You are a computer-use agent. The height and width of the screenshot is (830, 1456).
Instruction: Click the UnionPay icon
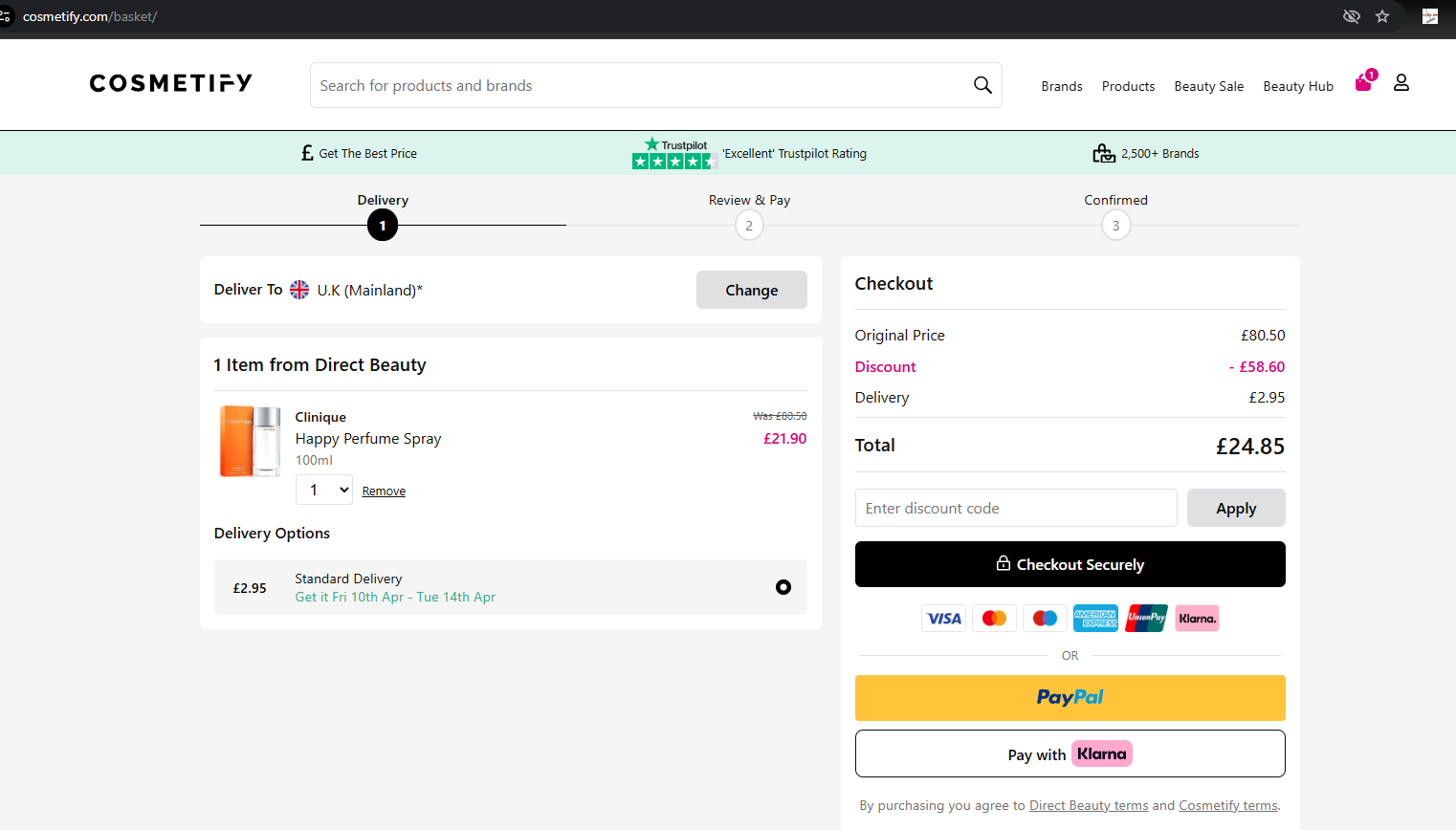coord(1146,619)
